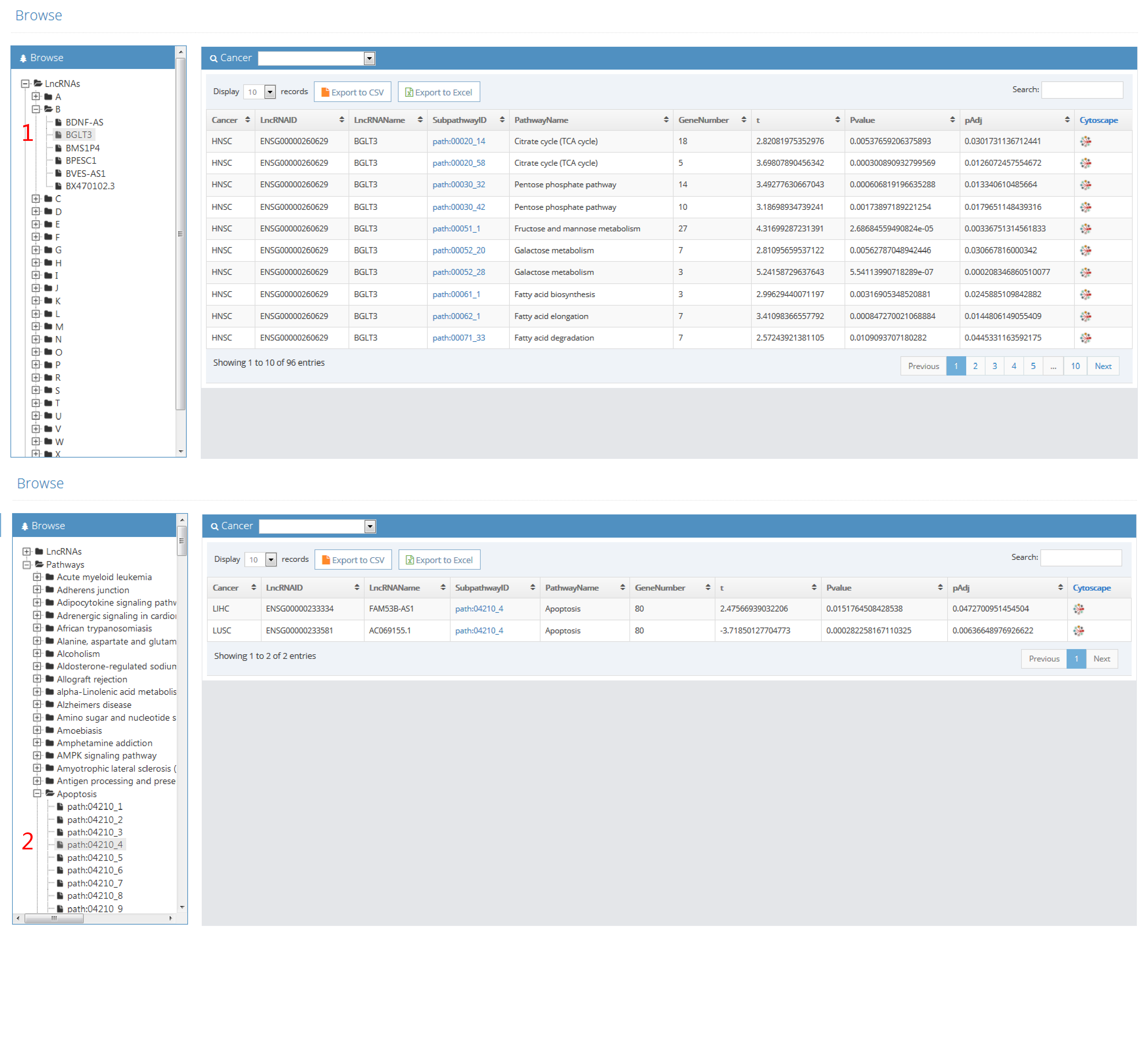This screenshot has width=1148, height=1038.
Task: Expand the C folder in LncRNAs tree
Action: pos(36,199)
